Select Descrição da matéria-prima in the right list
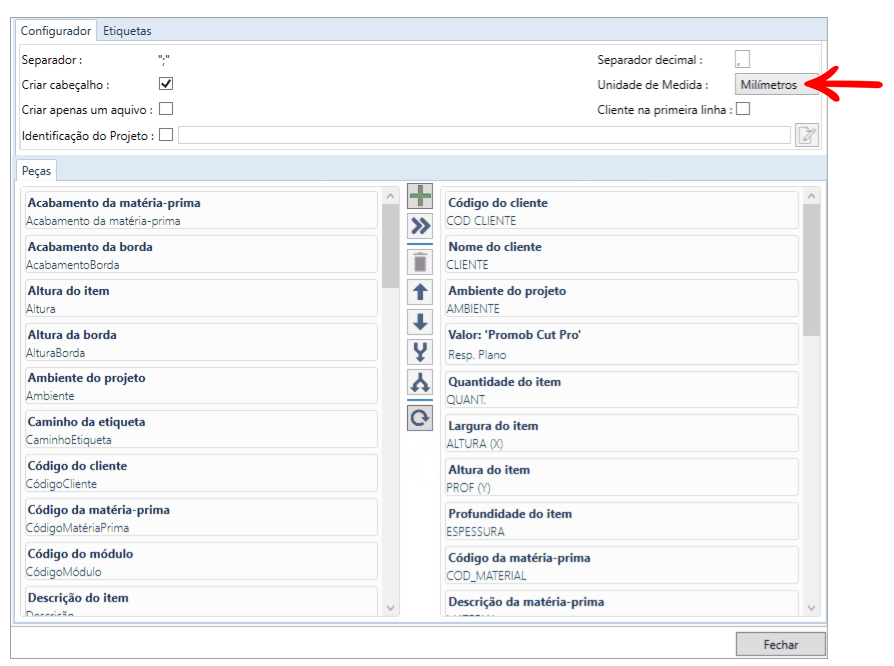This screenshot has width=894, height=666. (x=622, y=603)
